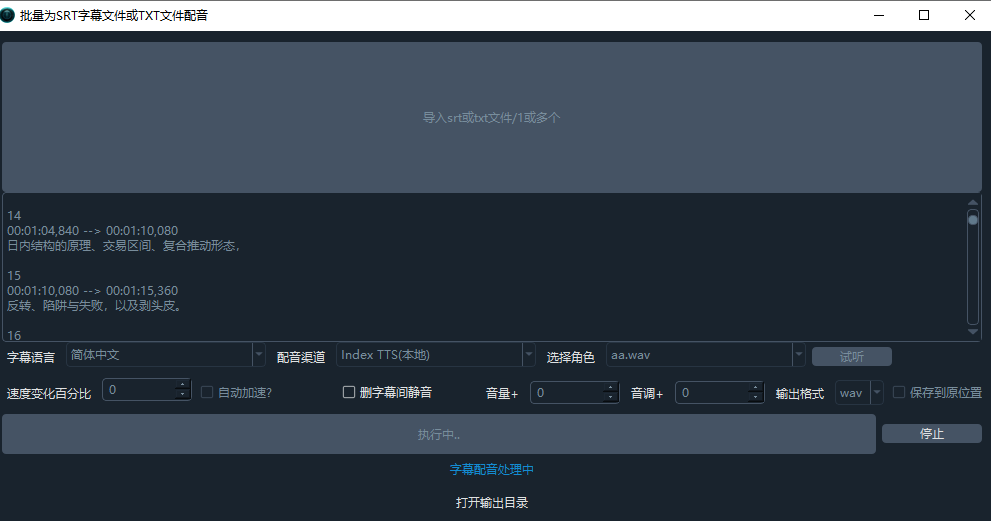The height and width of the screenshot is (521, 991).
Task: Increase speed change percentage with up arrow
Action: pyautogui.click(x=183, y=387)
